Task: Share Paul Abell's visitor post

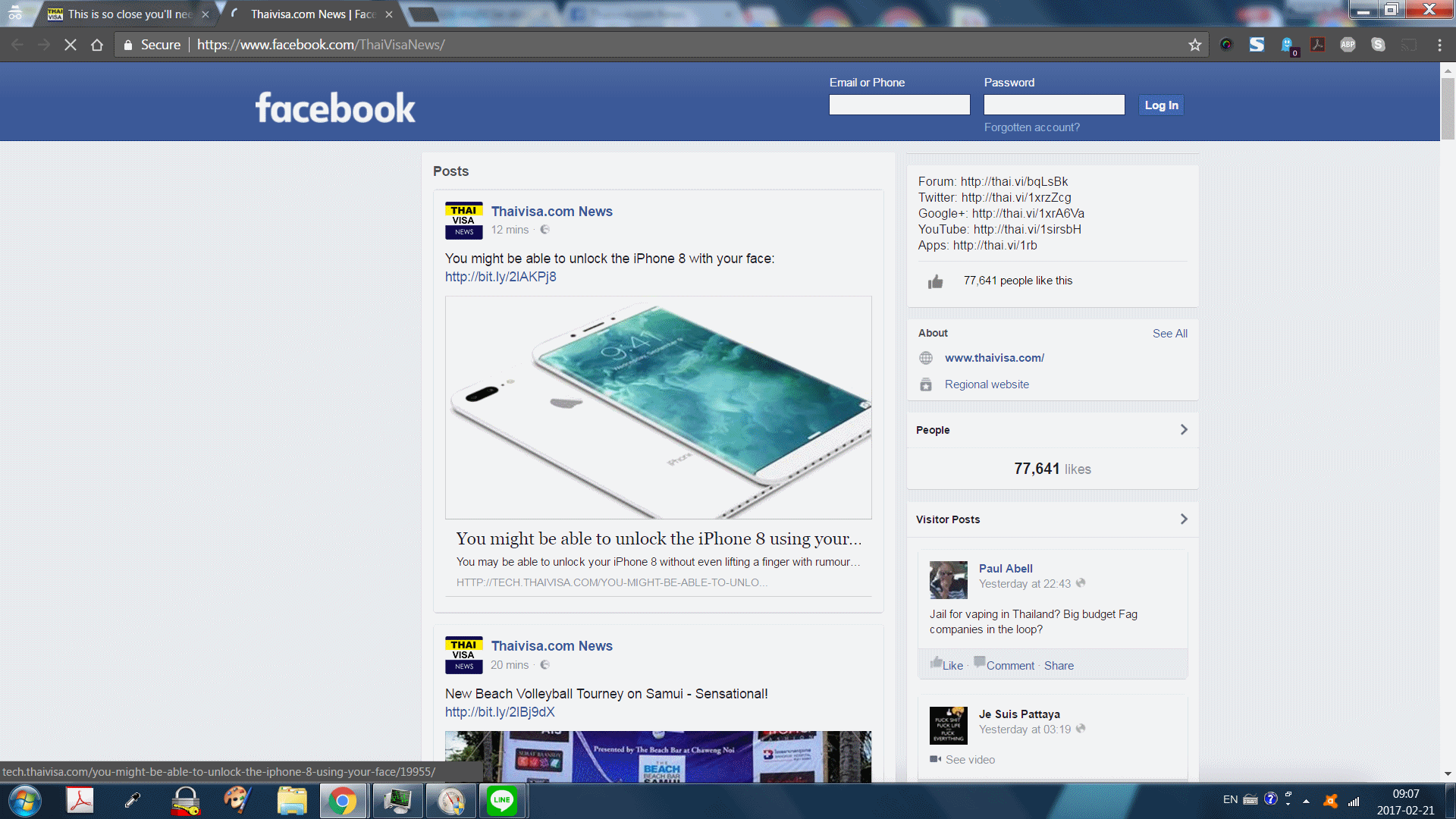Action: [1059, 666]
